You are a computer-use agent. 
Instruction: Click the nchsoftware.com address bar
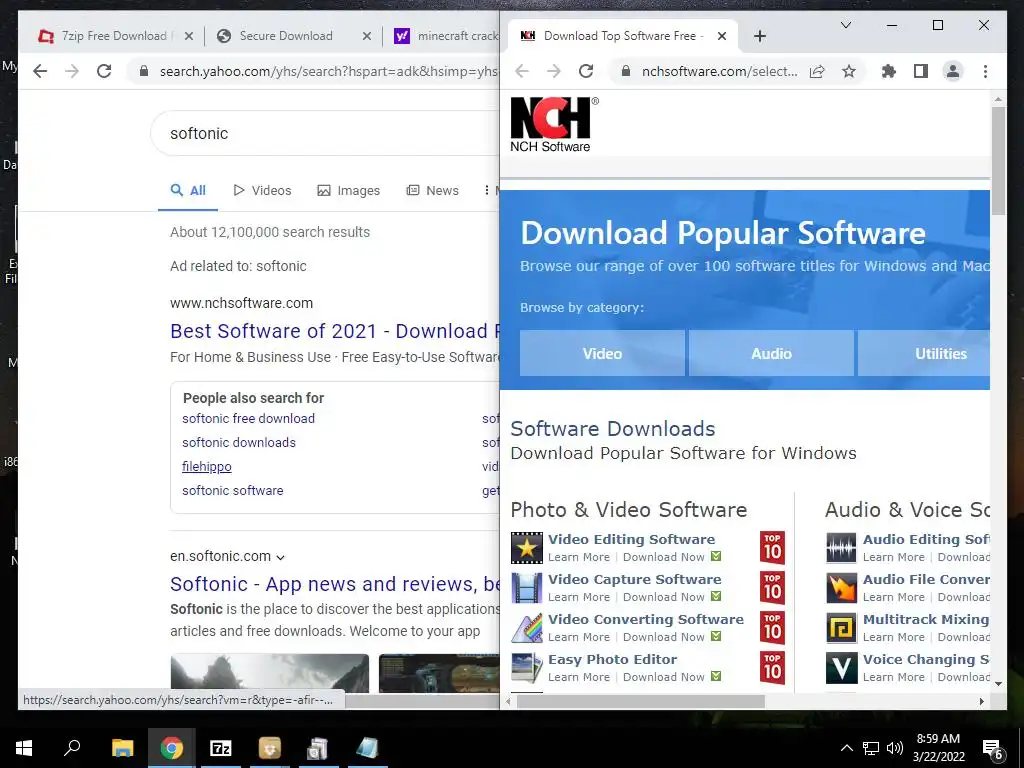719,71
